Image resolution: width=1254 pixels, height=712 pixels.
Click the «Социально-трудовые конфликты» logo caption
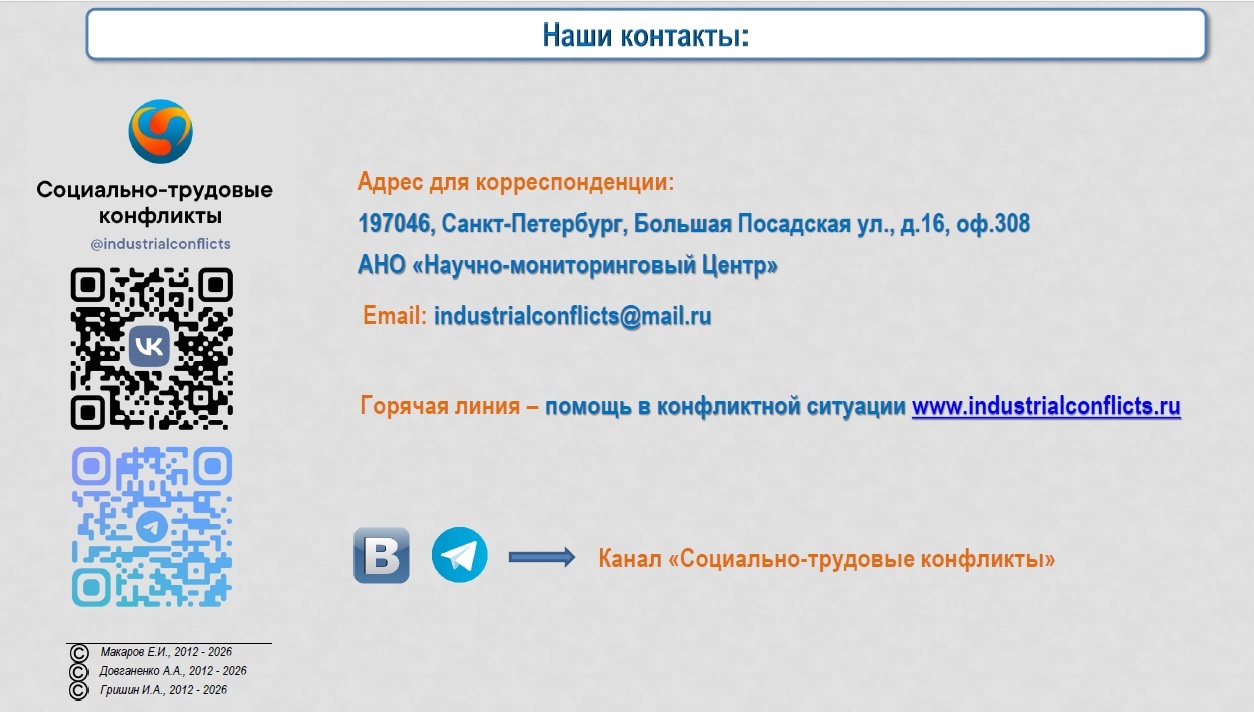click(x=155, y=203)
